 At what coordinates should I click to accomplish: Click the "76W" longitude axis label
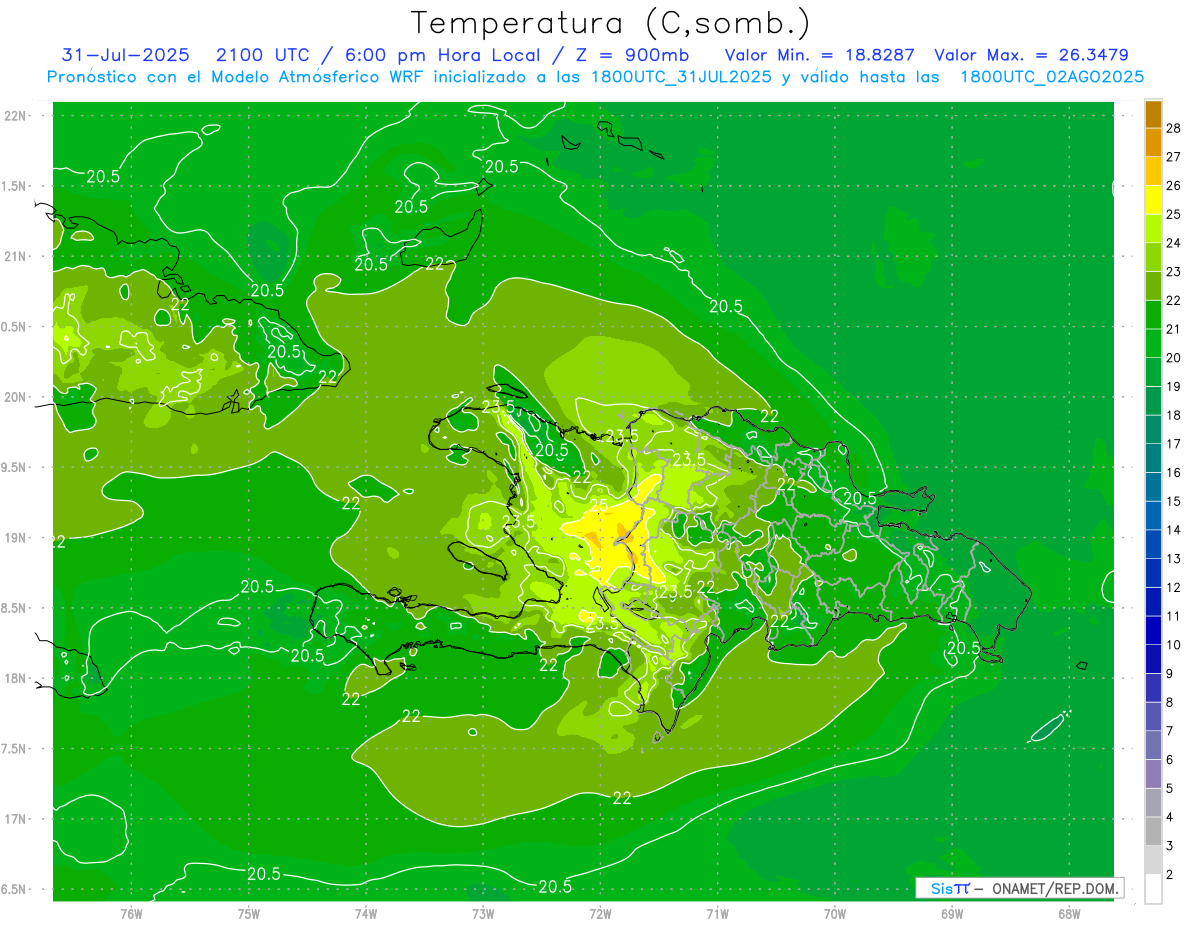pos(131,914)
